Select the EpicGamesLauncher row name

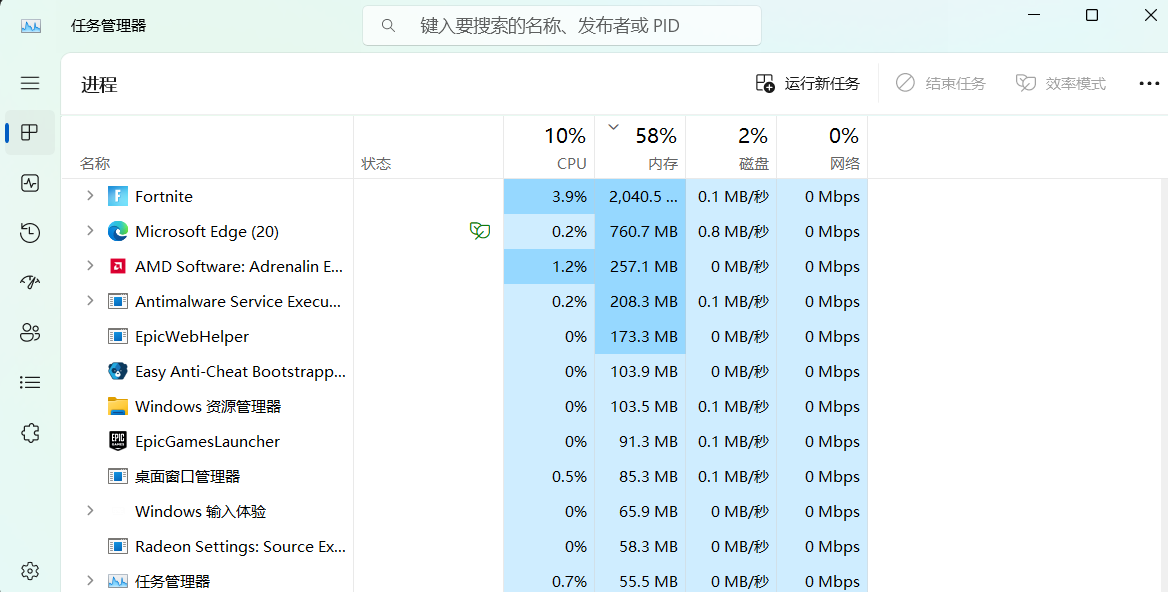click(x=208, y=442)
